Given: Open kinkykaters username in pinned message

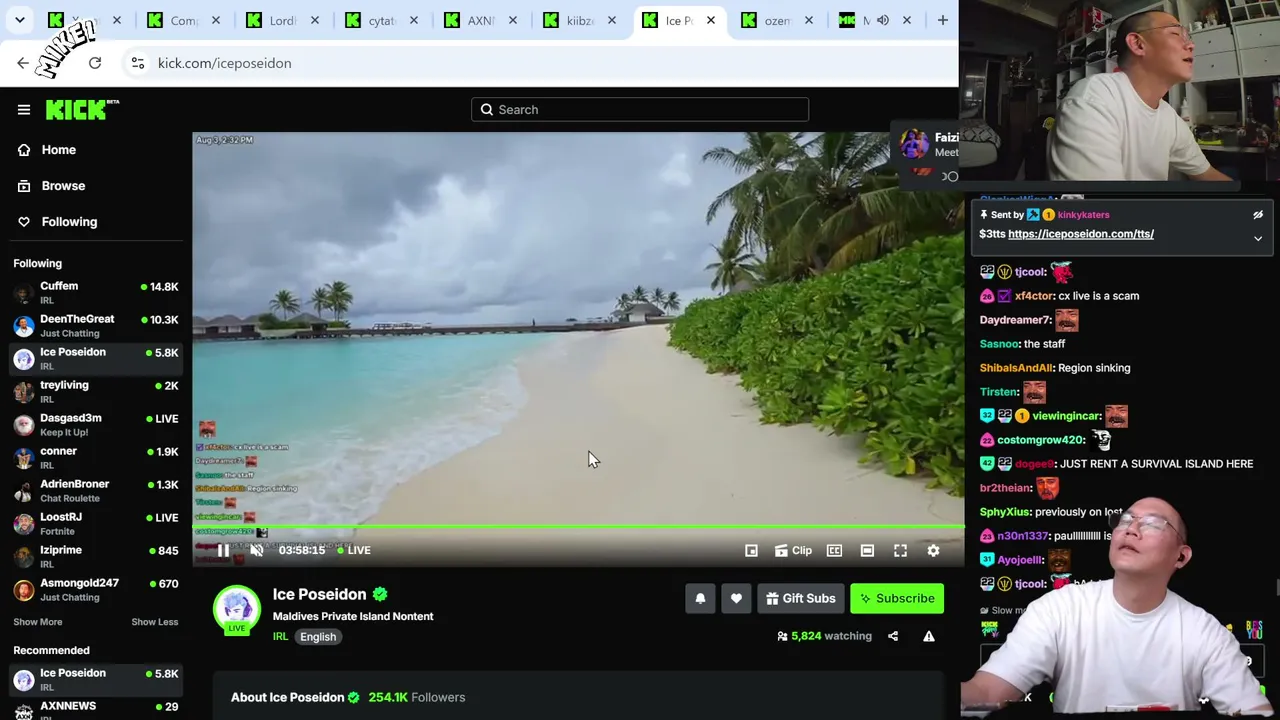Looking at the screenshot, I should [x=1083, y=215].
